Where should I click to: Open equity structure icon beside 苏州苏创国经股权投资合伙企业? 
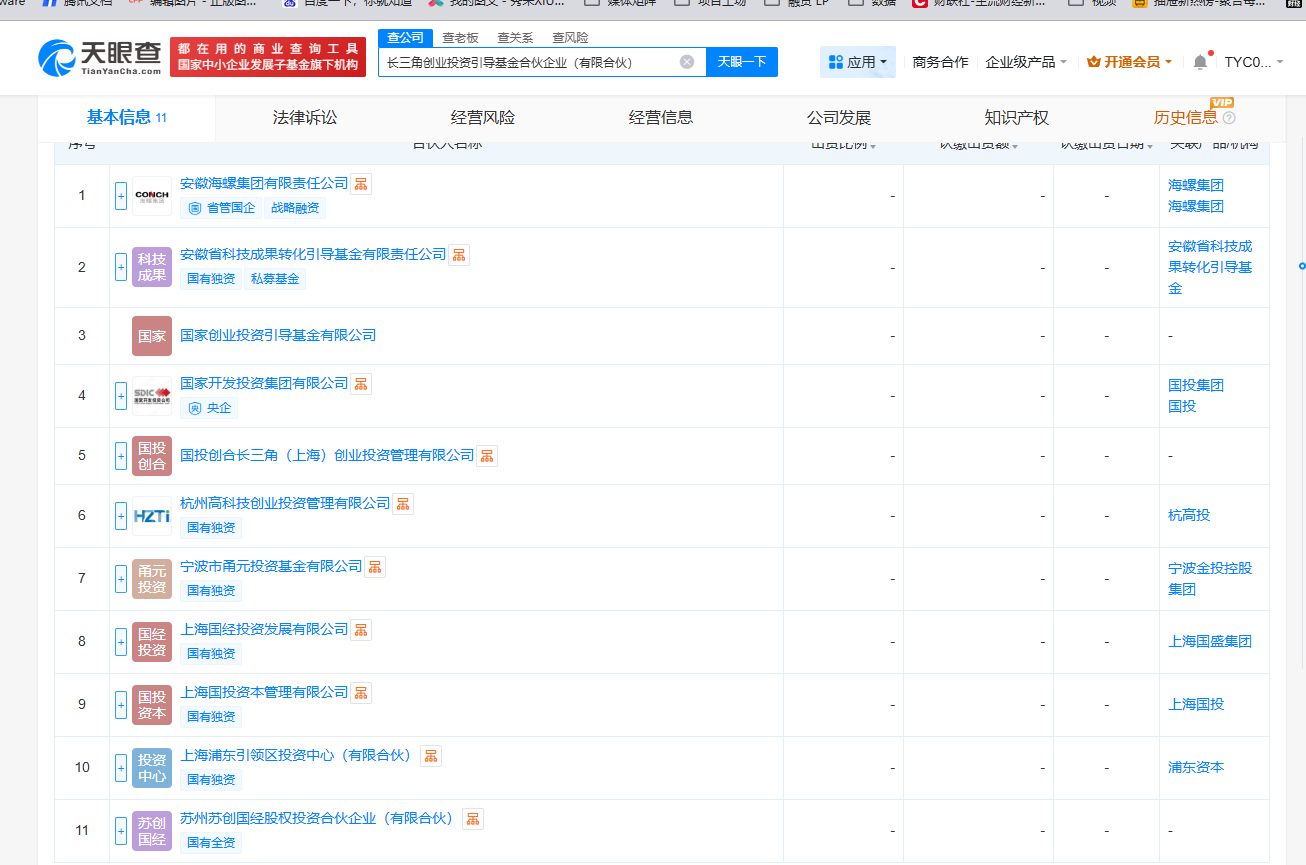[x=473, y=818]
